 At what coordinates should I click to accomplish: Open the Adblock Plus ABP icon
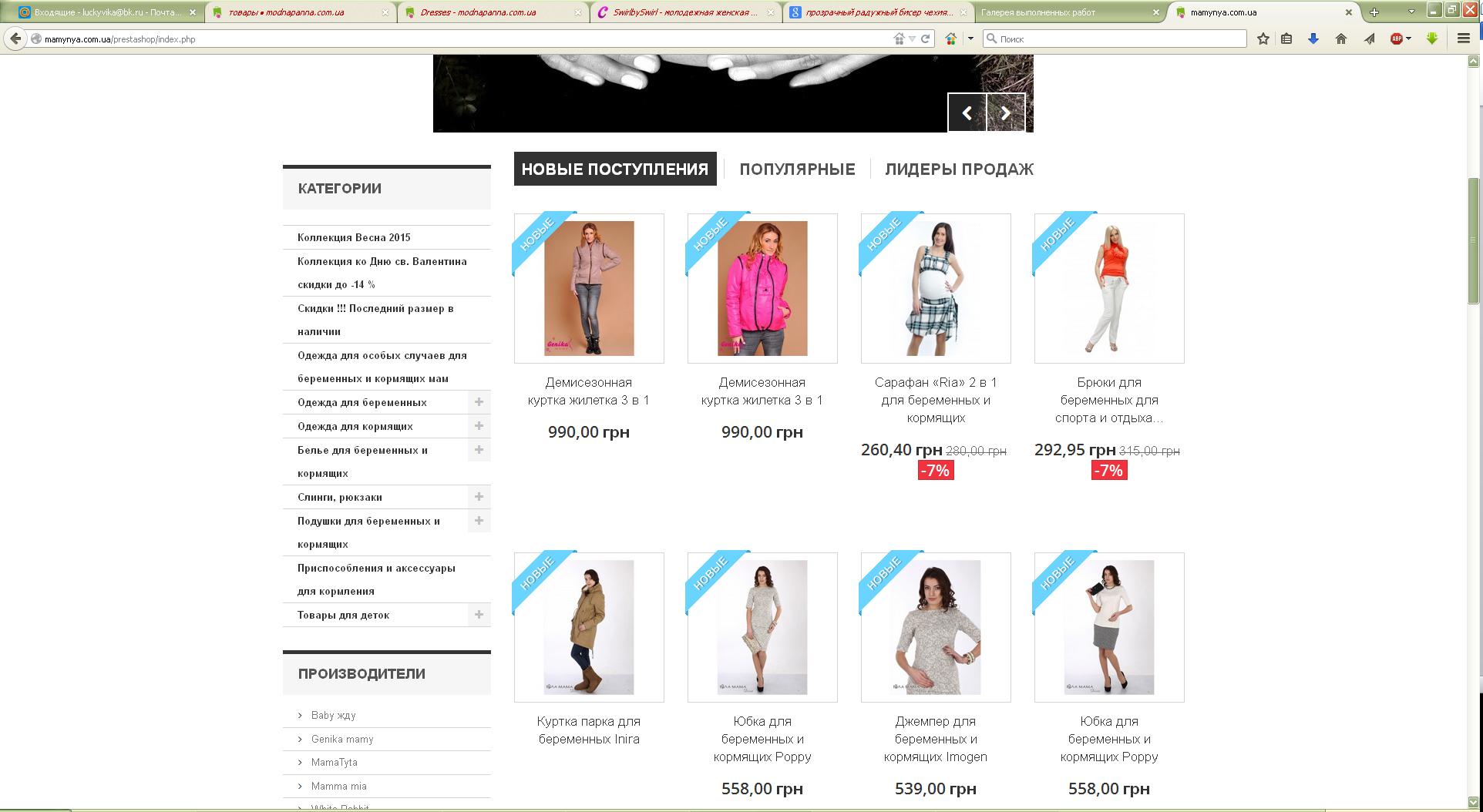point(1397,39)
